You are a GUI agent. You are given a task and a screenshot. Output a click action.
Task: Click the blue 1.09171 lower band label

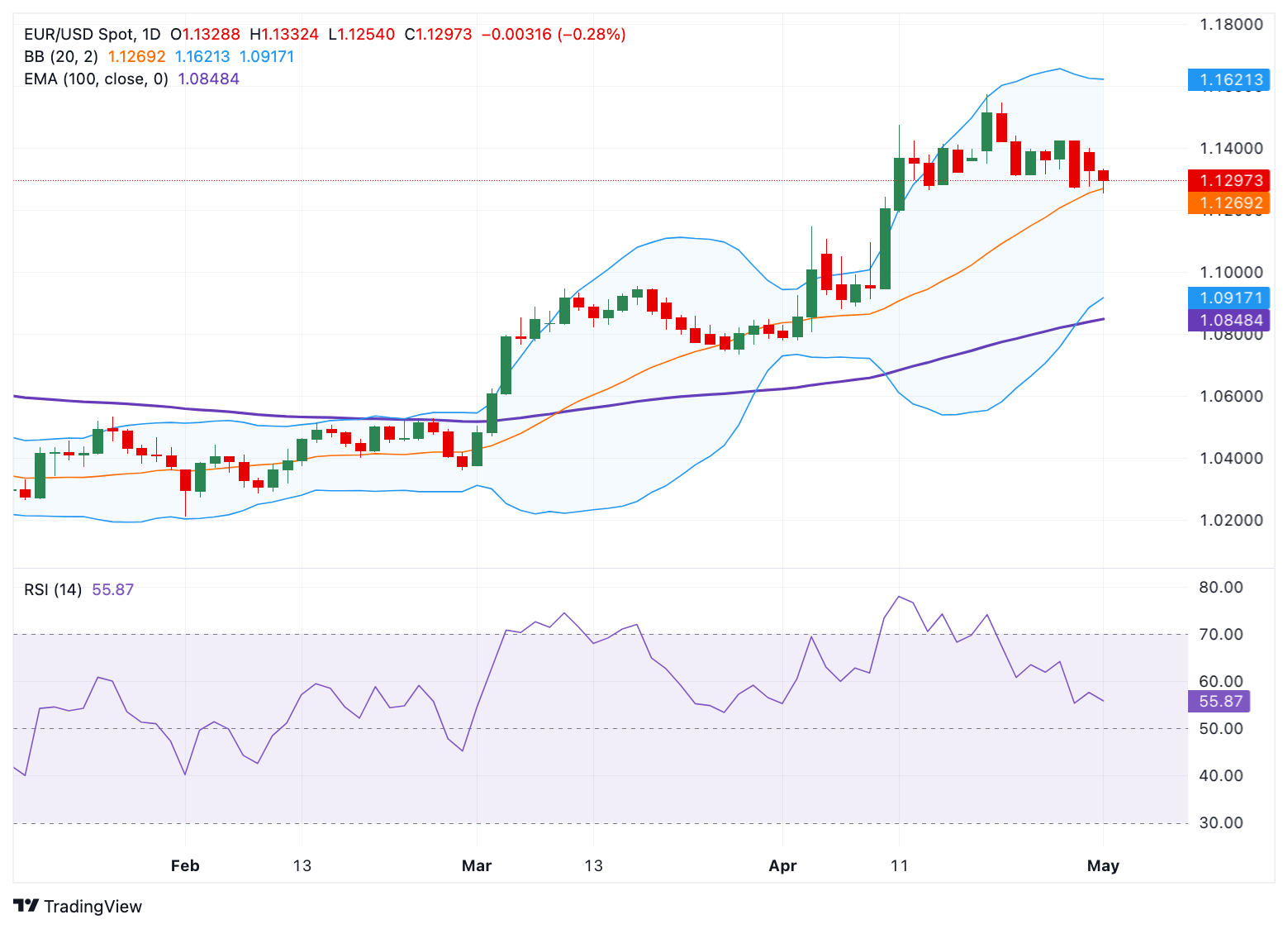click(x=1229, y=297)
